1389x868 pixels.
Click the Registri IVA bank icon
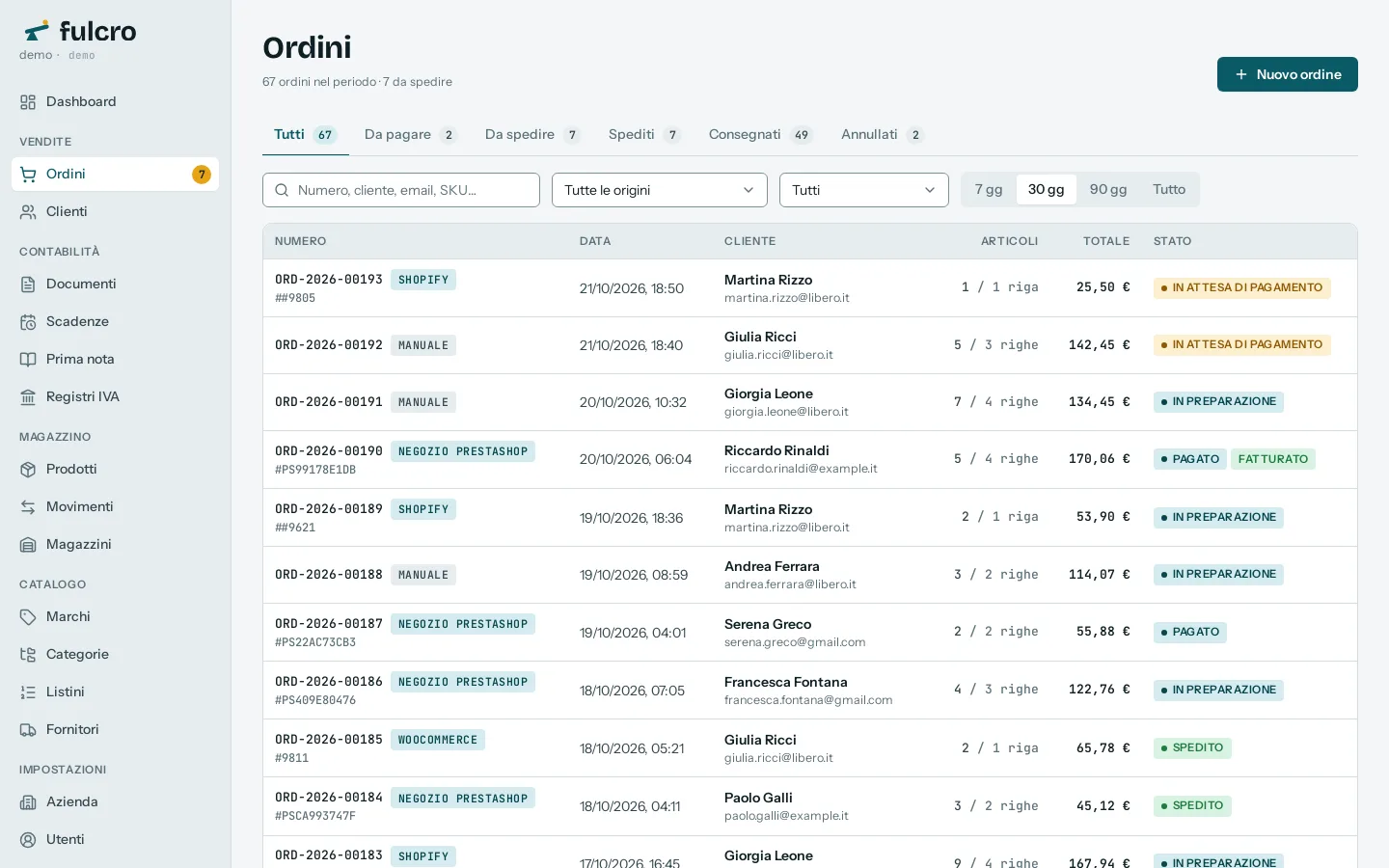coord(28,397)
